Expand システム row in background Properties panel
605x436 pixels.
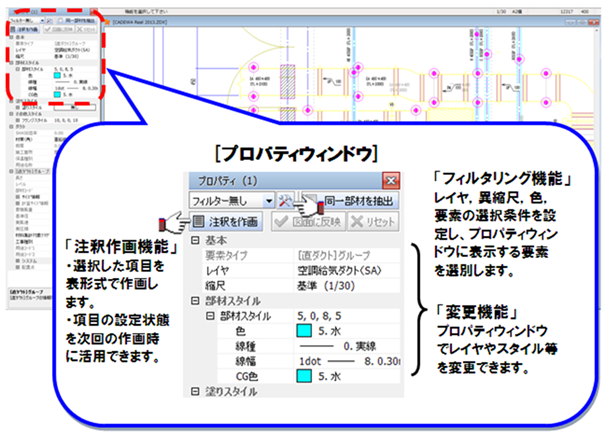click(x=17, y=261)
